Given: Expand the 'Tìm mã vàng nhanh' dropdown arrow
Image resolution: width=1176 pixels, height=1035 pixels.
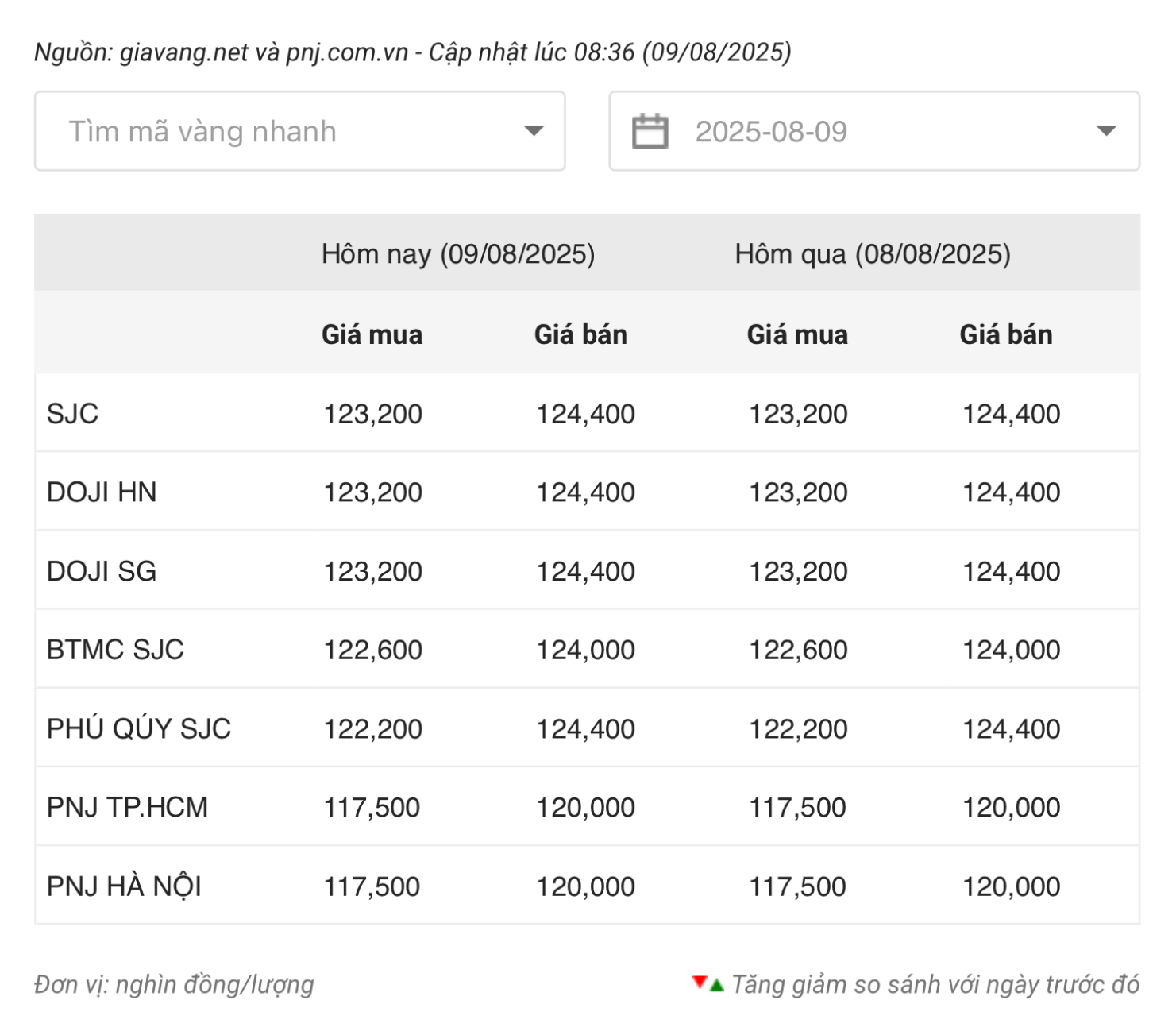Looking at the screenshot, I should click(x=534, y=131).
